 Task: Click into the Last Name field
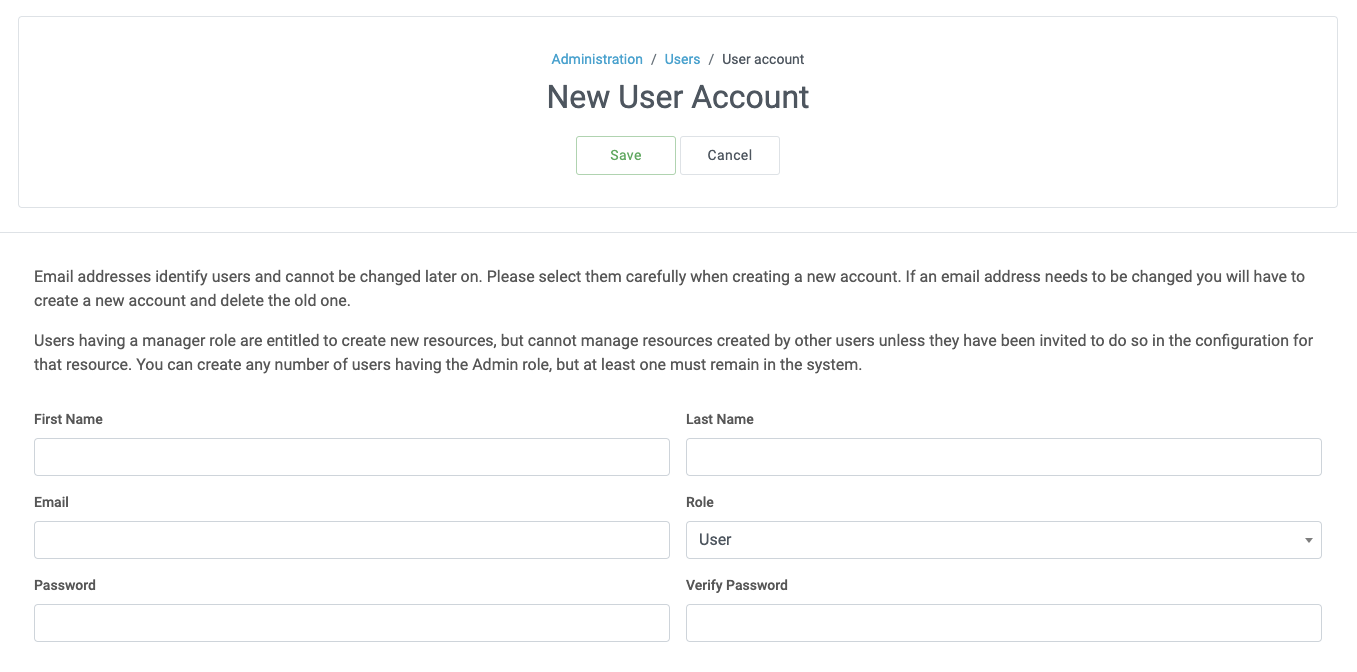point(1003,456)
